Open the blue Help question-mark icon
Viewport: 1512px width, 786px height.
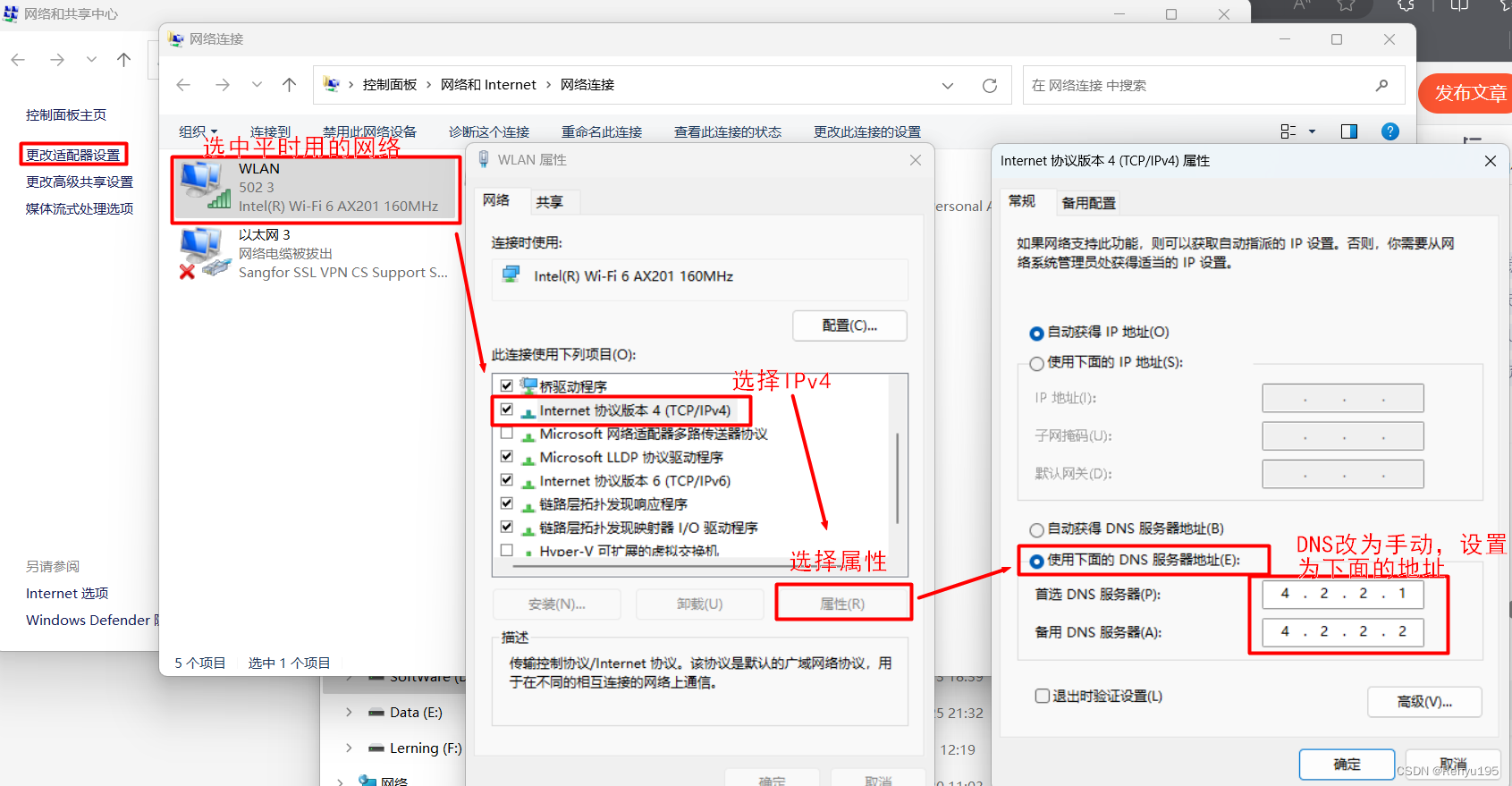click(x=1390, y=131)
